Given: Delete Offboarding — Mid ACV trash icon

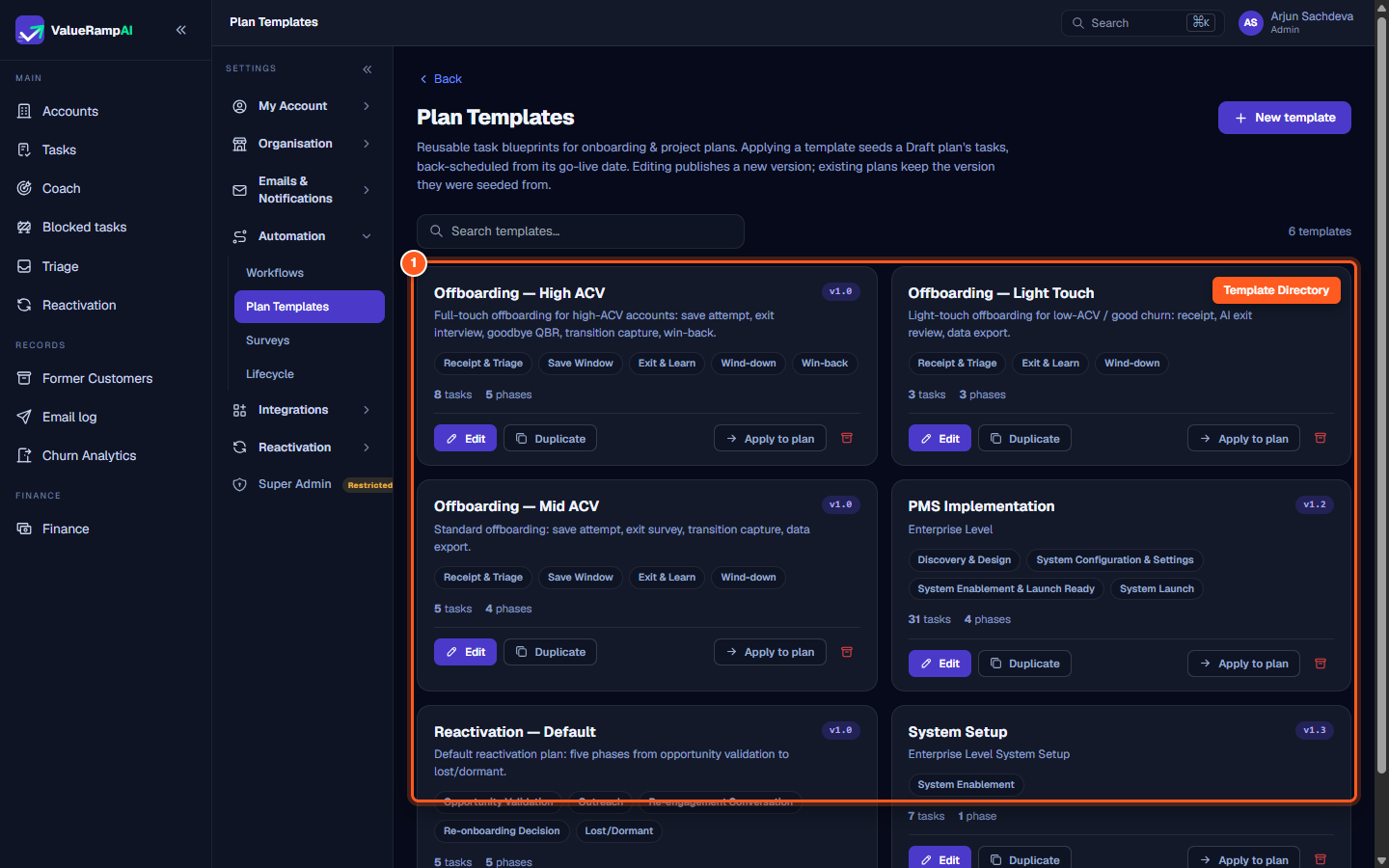Looking at the screenshot, I should [x=847, y=652].
